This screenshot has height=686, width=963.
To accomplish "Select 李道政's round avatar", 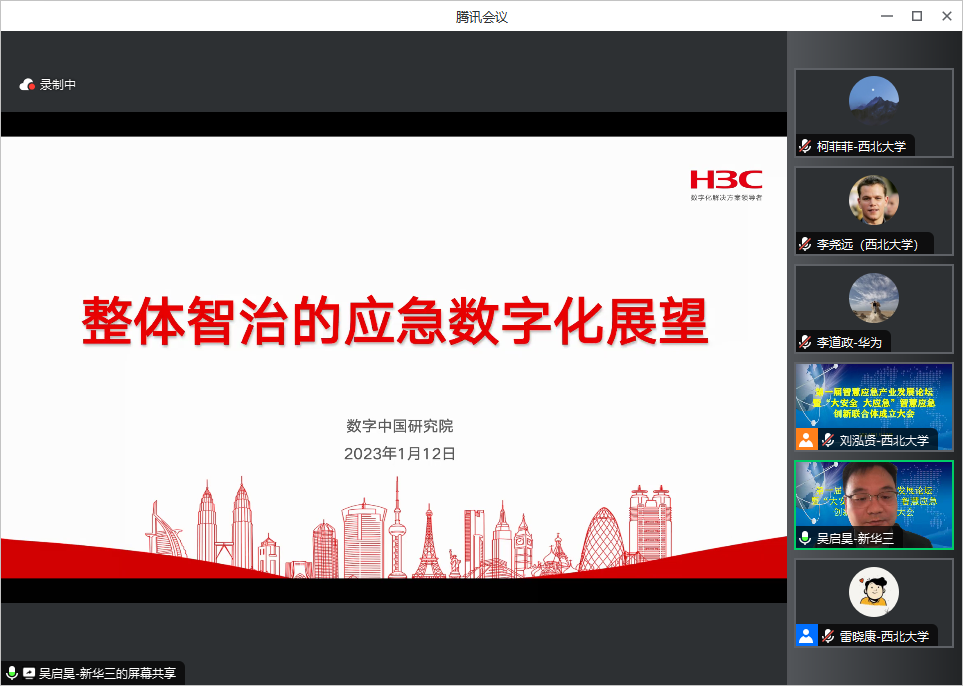I will click(873, 298).
